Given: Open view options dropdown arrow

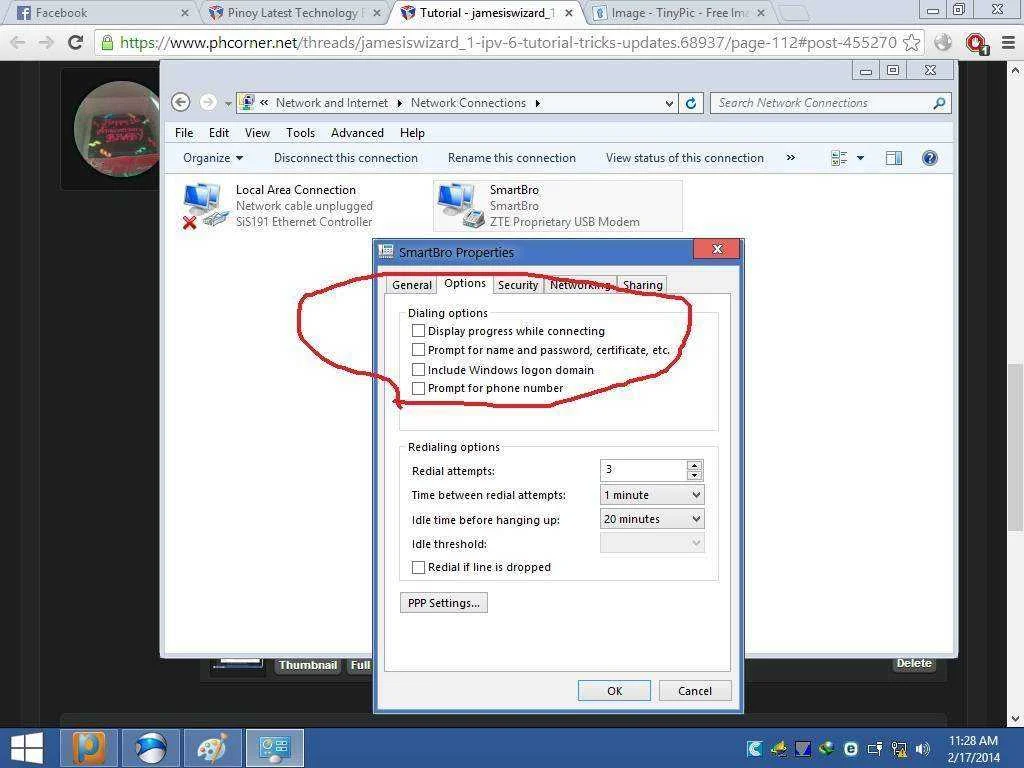Looking at the screenshot, I should (x=860, y=158).
